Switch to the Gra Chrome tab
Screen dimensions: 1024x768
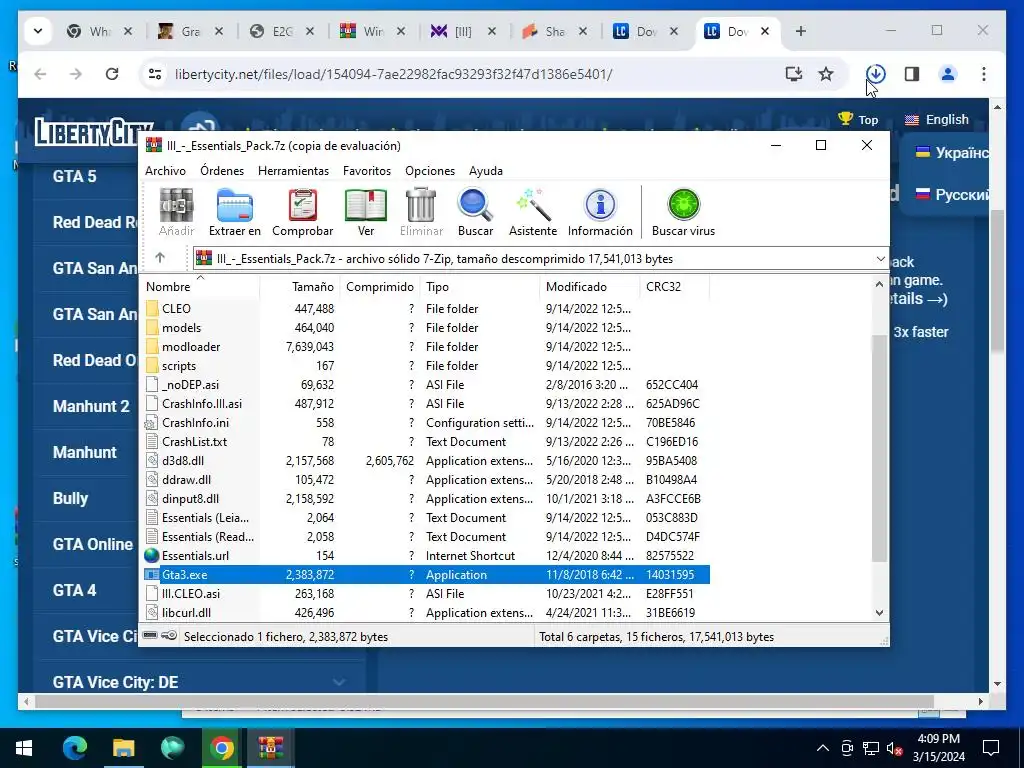coord(191,31)
